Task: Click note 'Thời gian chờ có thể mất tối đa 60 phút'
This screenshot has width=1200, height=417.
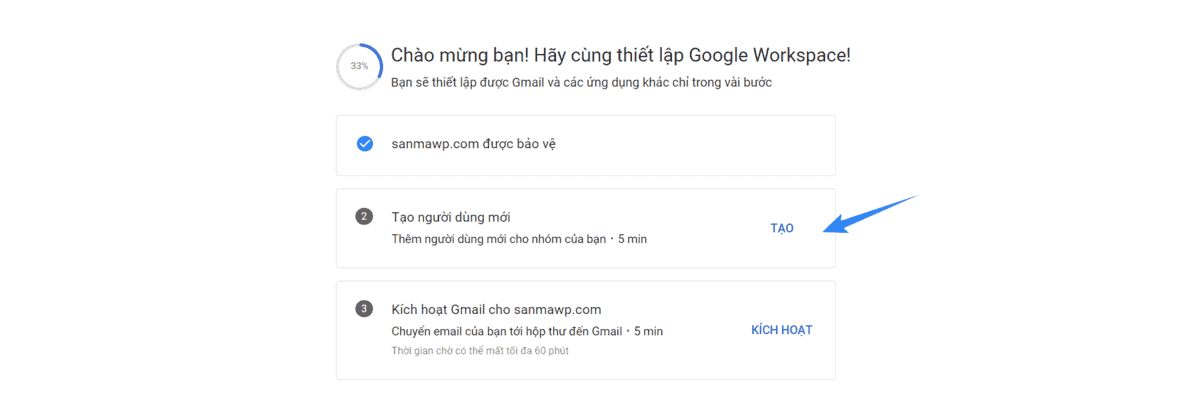Action: 480,351
